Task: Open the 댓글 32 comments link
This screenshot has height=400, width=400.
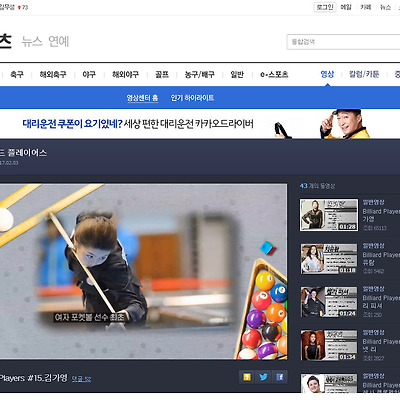Action: coord(81,379)
